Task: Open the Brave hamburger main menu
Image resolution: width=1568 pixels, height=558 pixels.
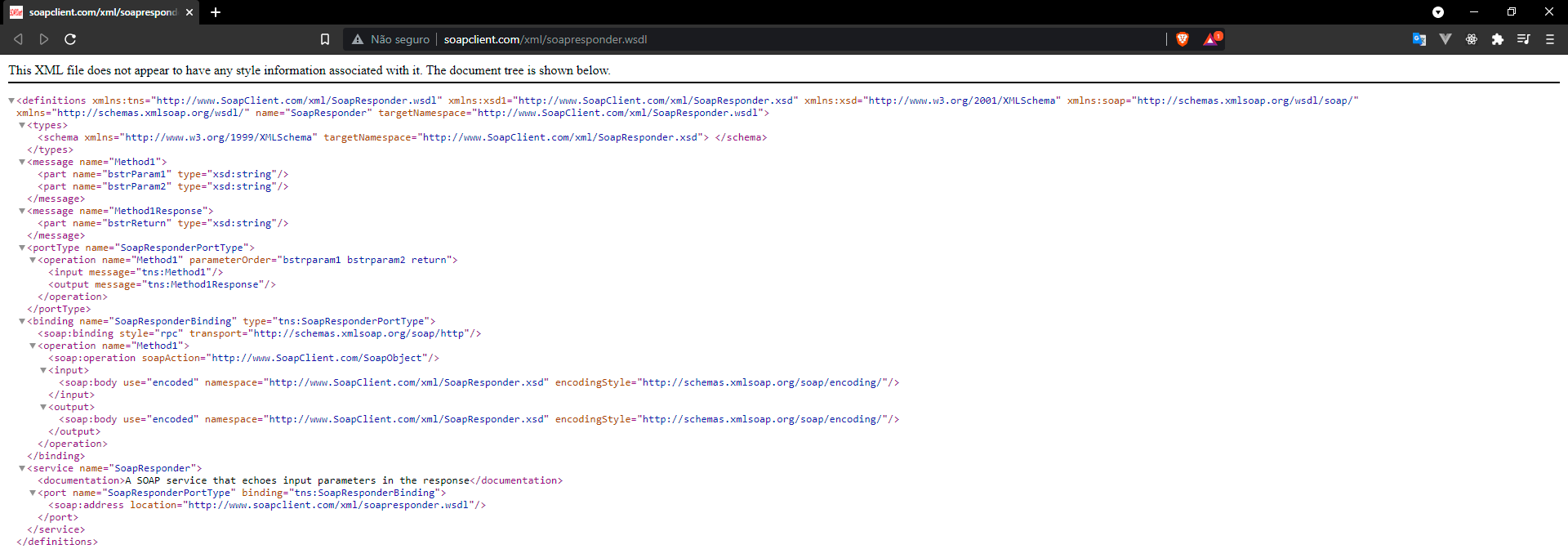Action: pyautogui.click(x=1550, y=39)
